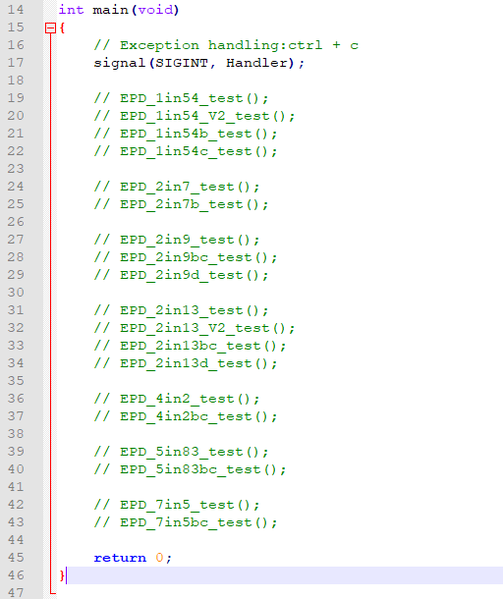Click the Exception handling comment
The width and height of the screenshot is (503, 599).
226,45
